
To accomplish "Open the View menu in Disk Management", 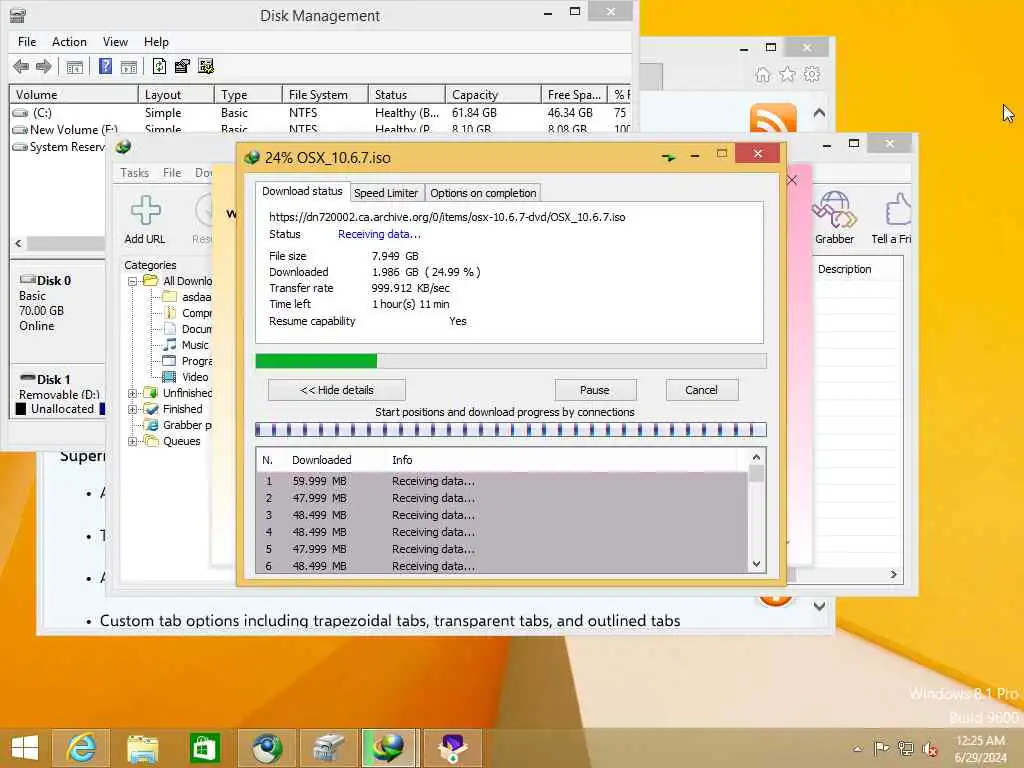I will (x=115, y=42).
